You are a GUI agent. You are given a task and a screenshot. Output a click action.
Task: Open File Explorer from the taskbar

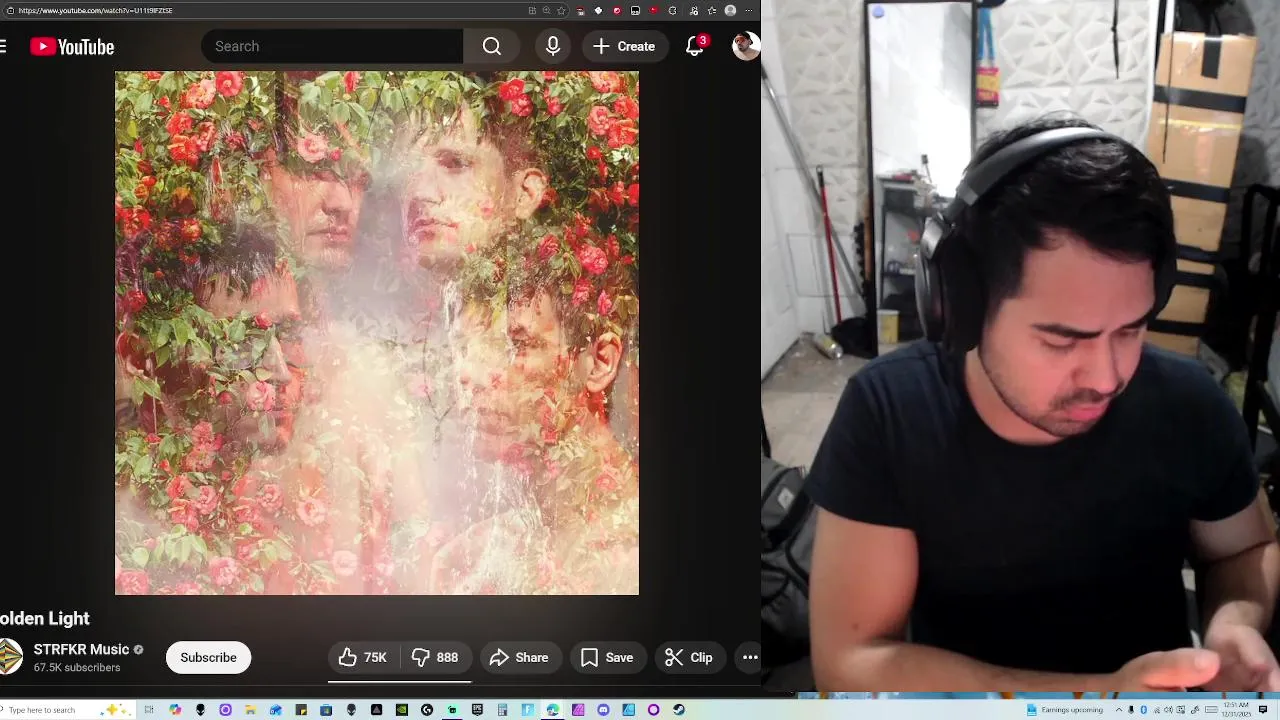coord(250,710)
